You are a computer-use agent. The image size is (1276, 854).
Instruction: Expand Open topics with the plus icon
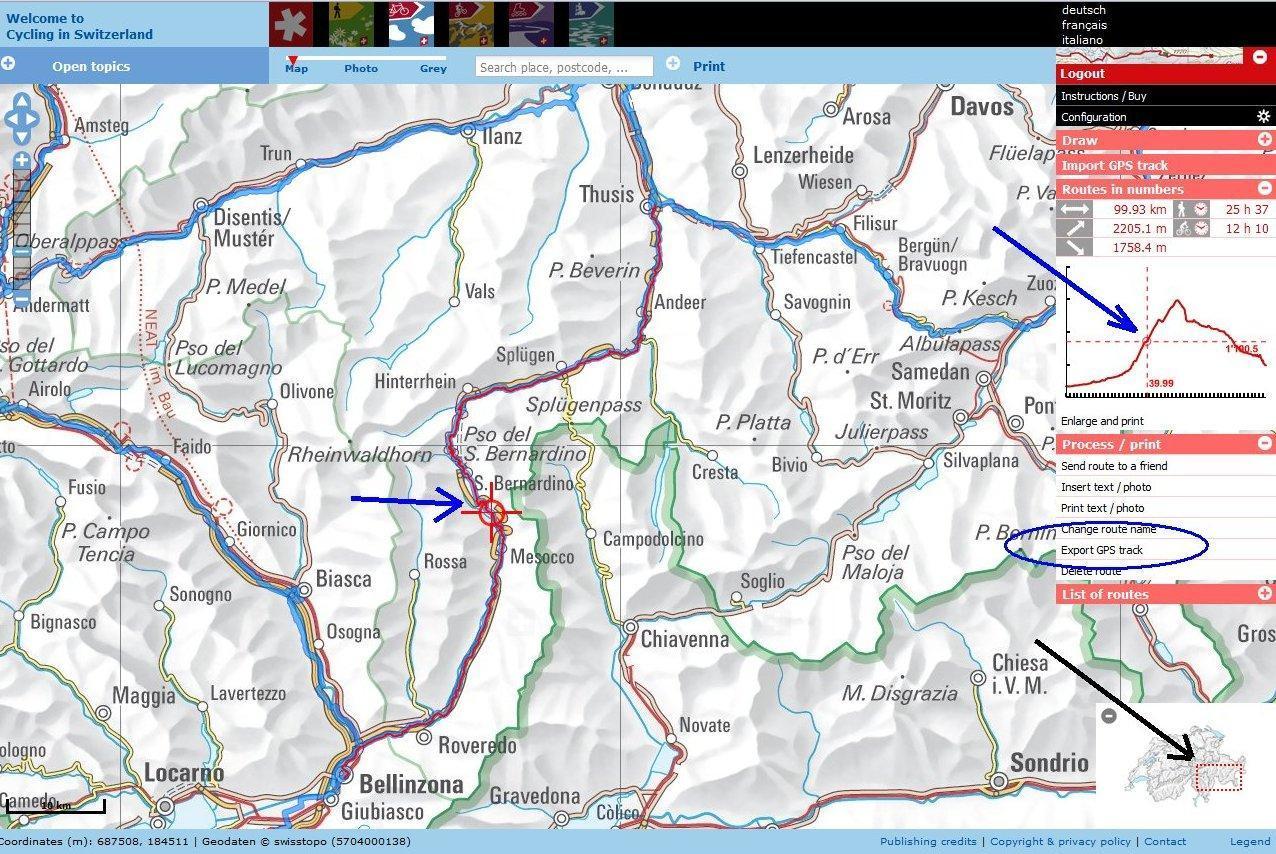8,64
